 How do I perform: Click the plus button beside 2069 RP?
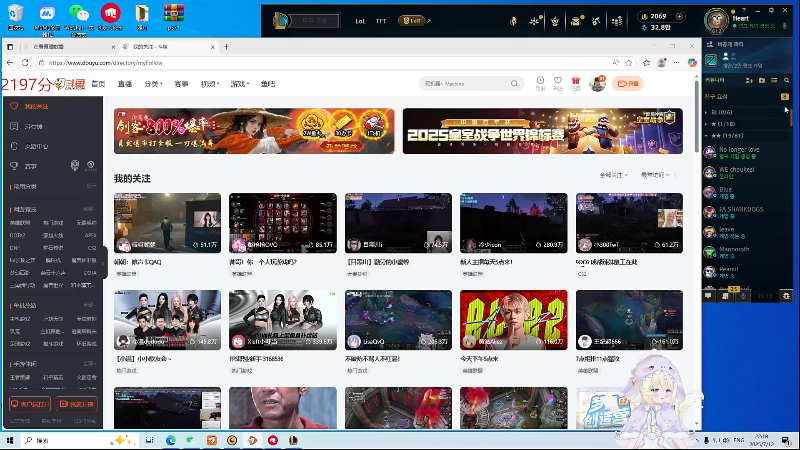pyautogui.click(x=679, y=16)
